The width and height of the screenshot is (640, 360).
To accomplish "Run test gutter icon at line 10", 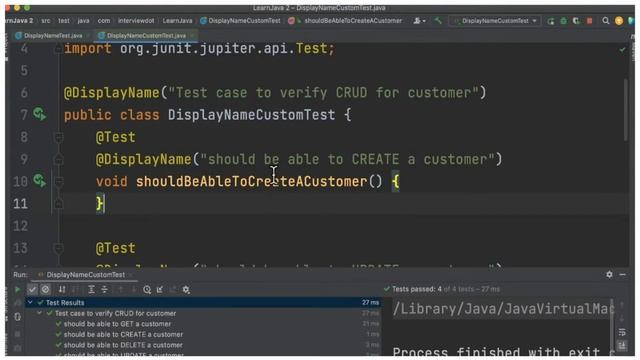I will coord(40,180).
